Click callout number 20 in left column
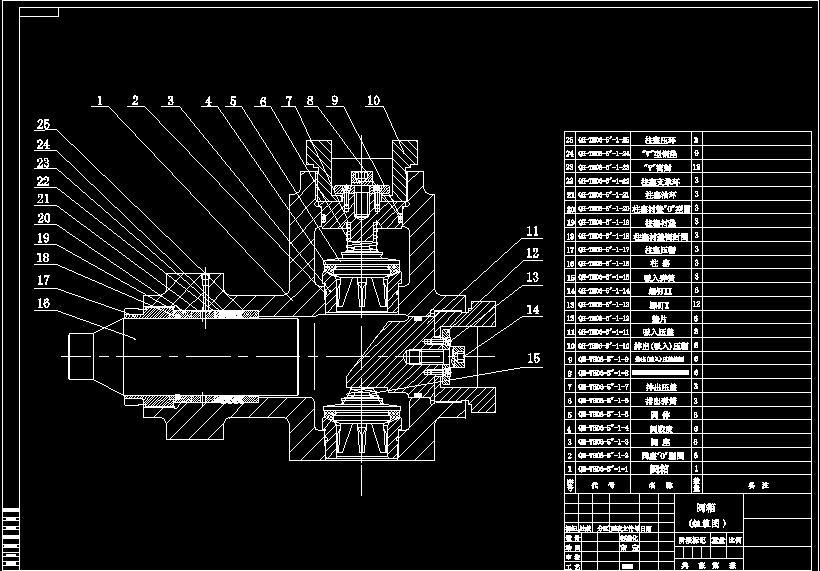Screen dimensions: 820x571 point(43,218)
